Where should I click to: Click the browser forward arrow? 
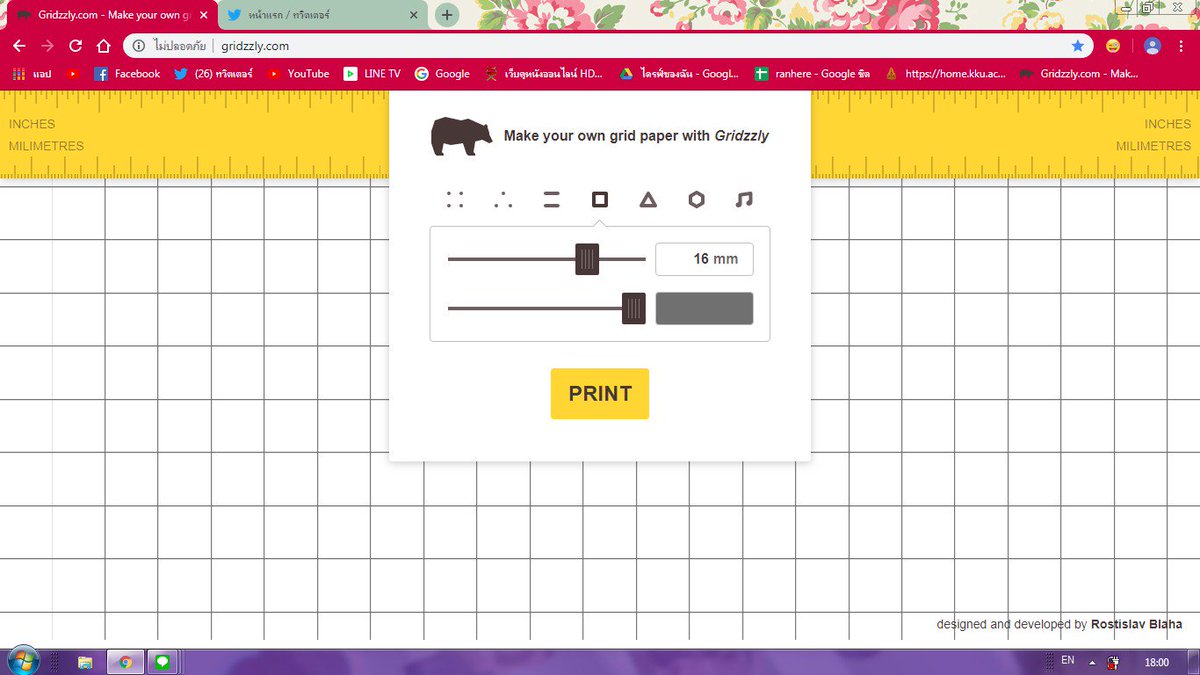click(x=47, y=46)
